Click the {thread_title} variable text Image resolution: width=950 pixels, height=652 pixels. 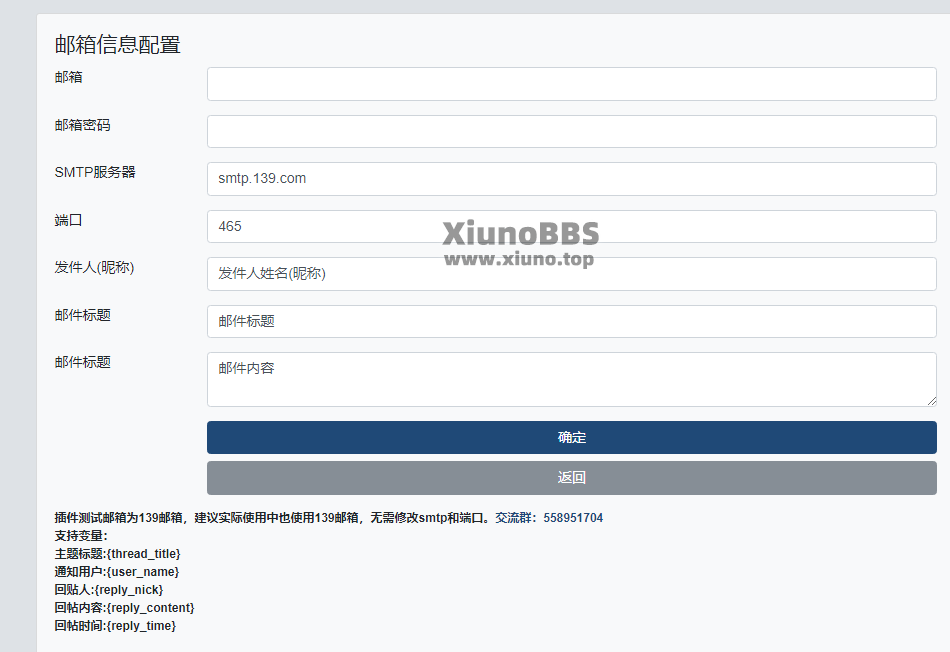144,554
